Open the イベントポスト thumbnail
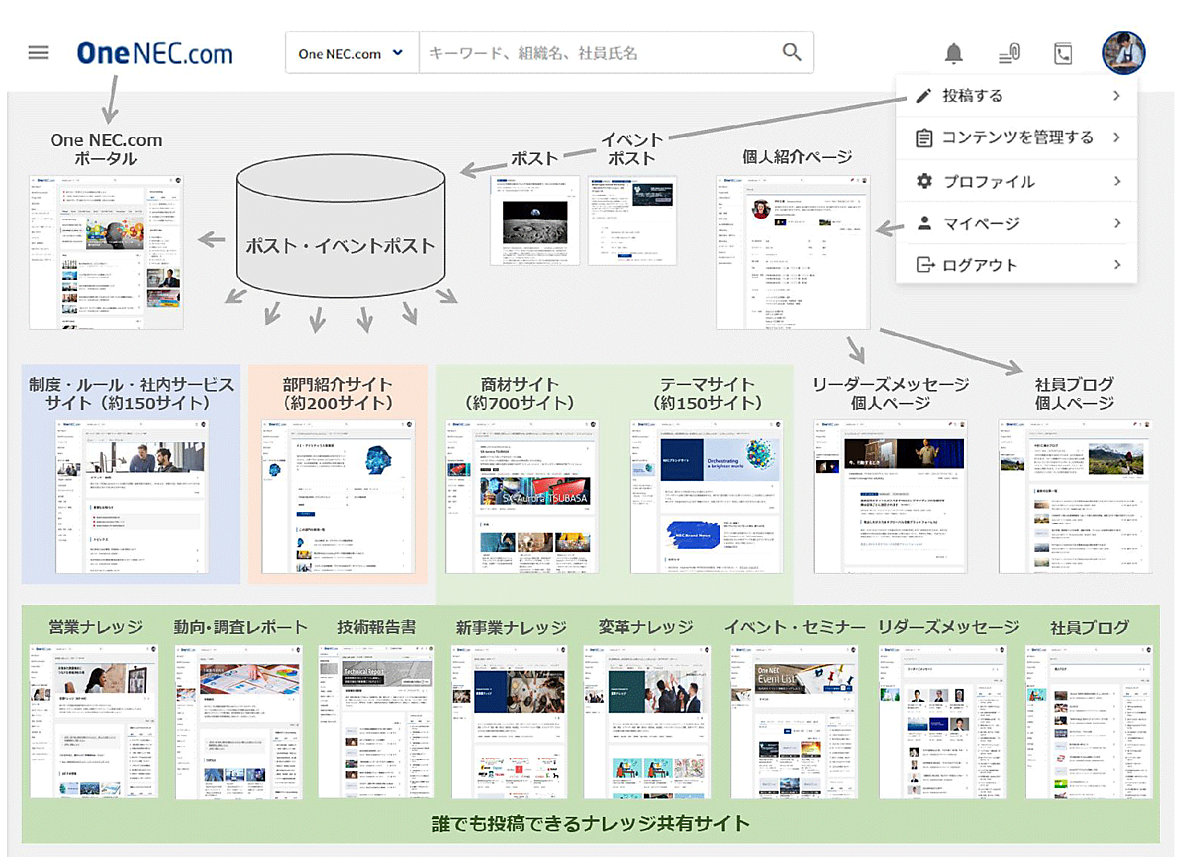 pyautogui.click(x=632, y=220)
